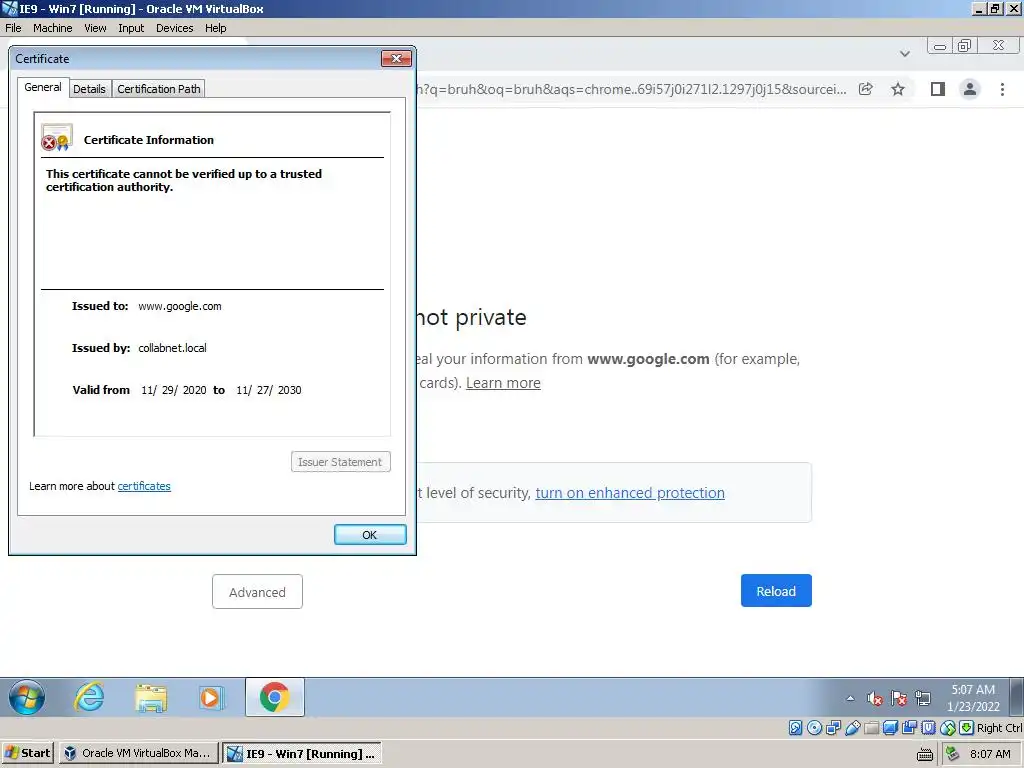Click OK in Certificate dialog
The height and width of the screenshot is (768, 1024).
point(370,535)
